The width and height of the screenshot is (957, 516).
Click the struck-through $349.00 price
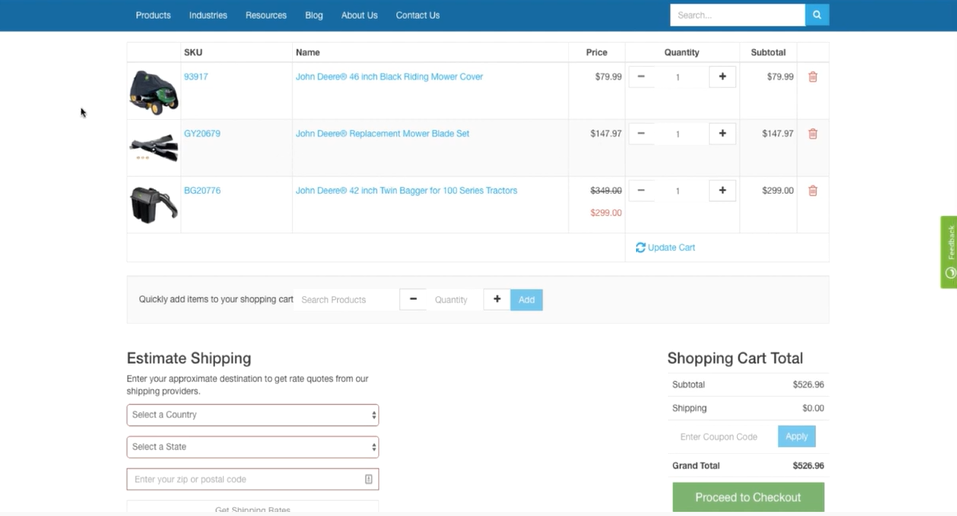pos(606,191)
